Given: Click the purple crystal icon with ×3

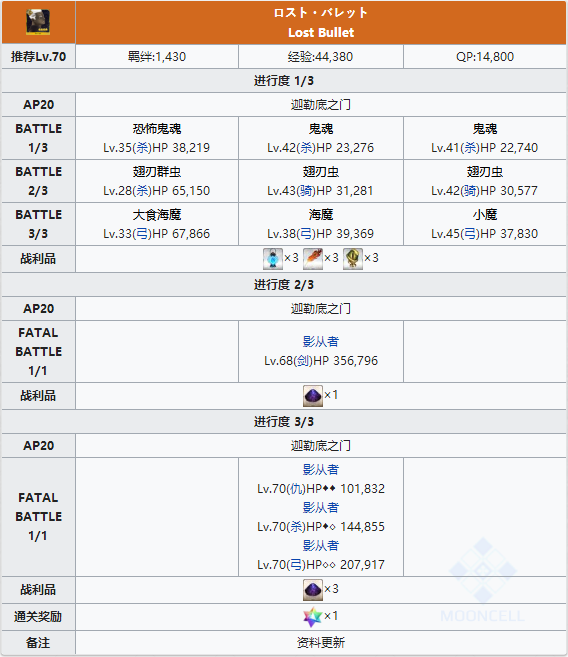Looking at the screenshot, I should tap(313, 590).
